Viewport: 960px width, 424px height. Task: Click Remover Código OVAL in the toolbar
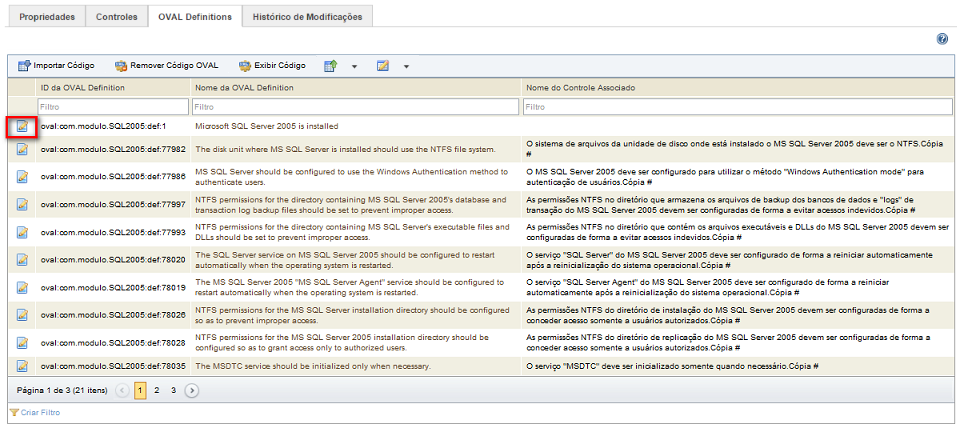(x=166, y=65)
